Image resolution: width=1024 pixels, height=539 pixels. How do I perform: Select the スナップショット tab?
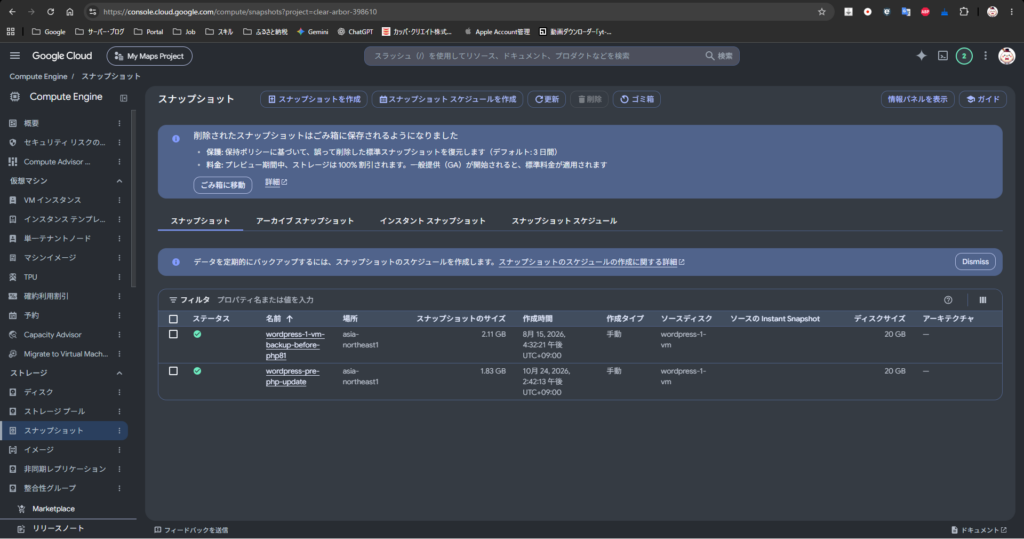[200, 221]
